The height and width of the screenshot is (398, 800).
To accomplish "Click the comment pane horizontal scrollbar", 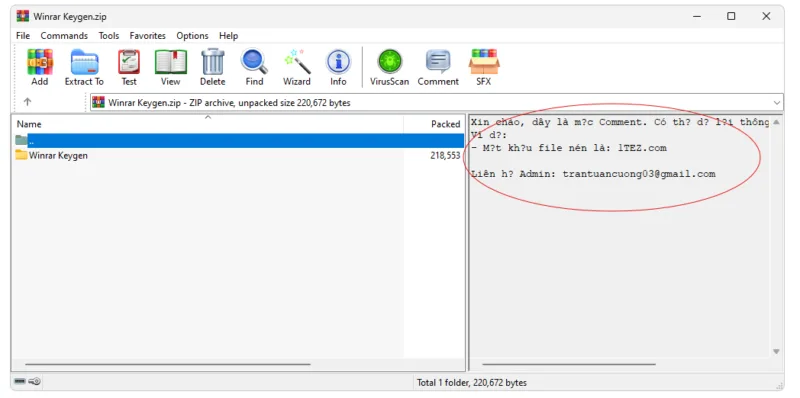I will [x=569, y=364].
